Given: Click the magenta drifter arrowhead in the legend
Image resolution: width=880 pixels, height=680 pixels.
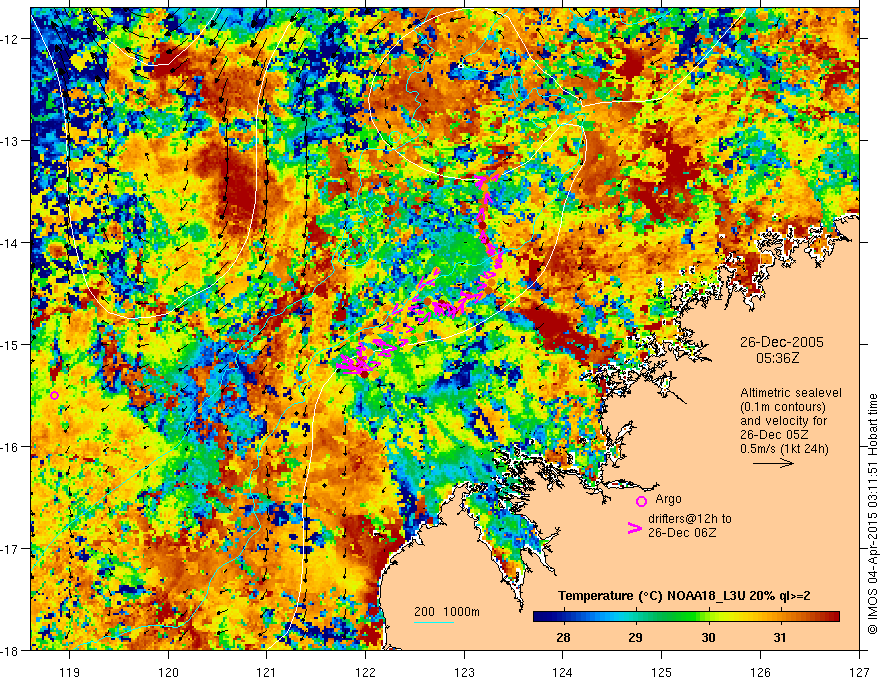Looking at the screenshot, I should point(634,528).
